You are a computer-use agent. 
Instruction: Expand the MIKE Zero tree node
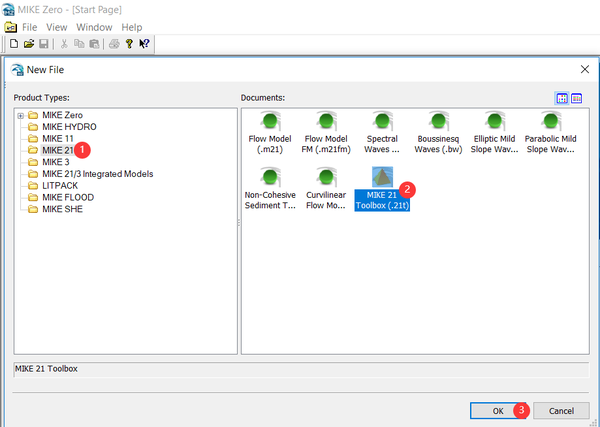[x=21, y=116]
